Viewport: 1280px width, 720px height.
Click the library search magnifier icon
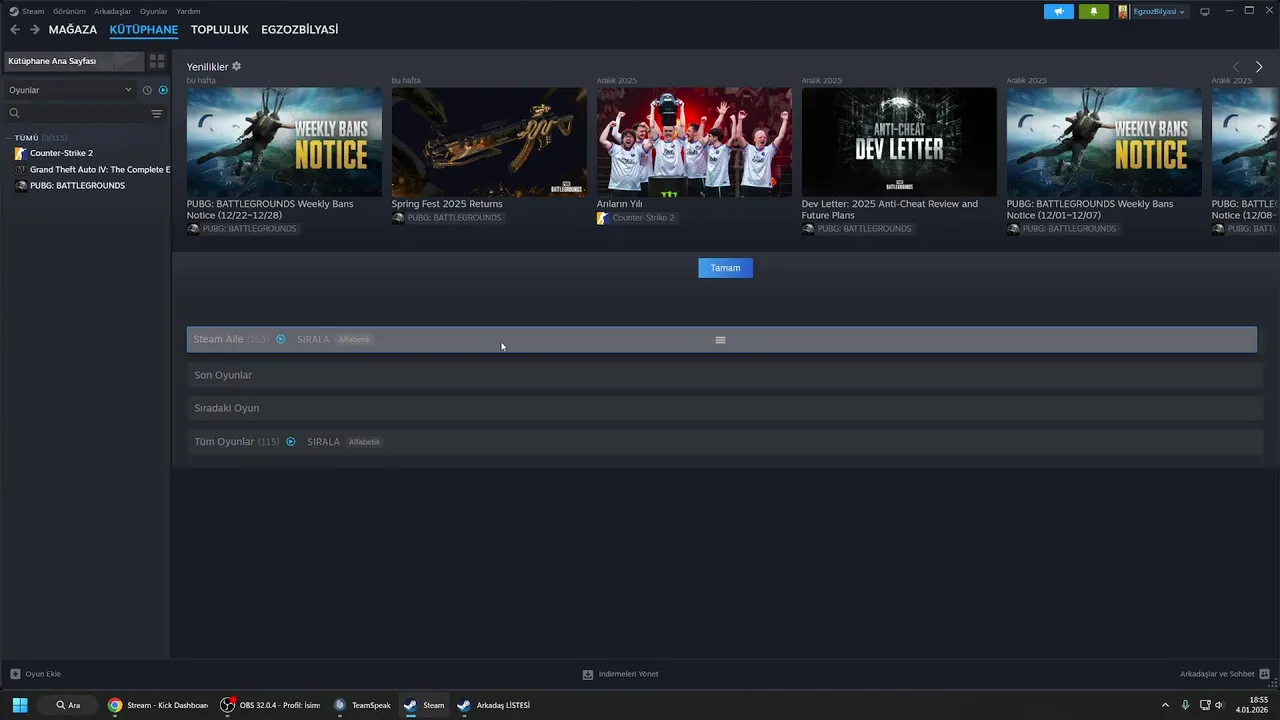tap(14, 113)
